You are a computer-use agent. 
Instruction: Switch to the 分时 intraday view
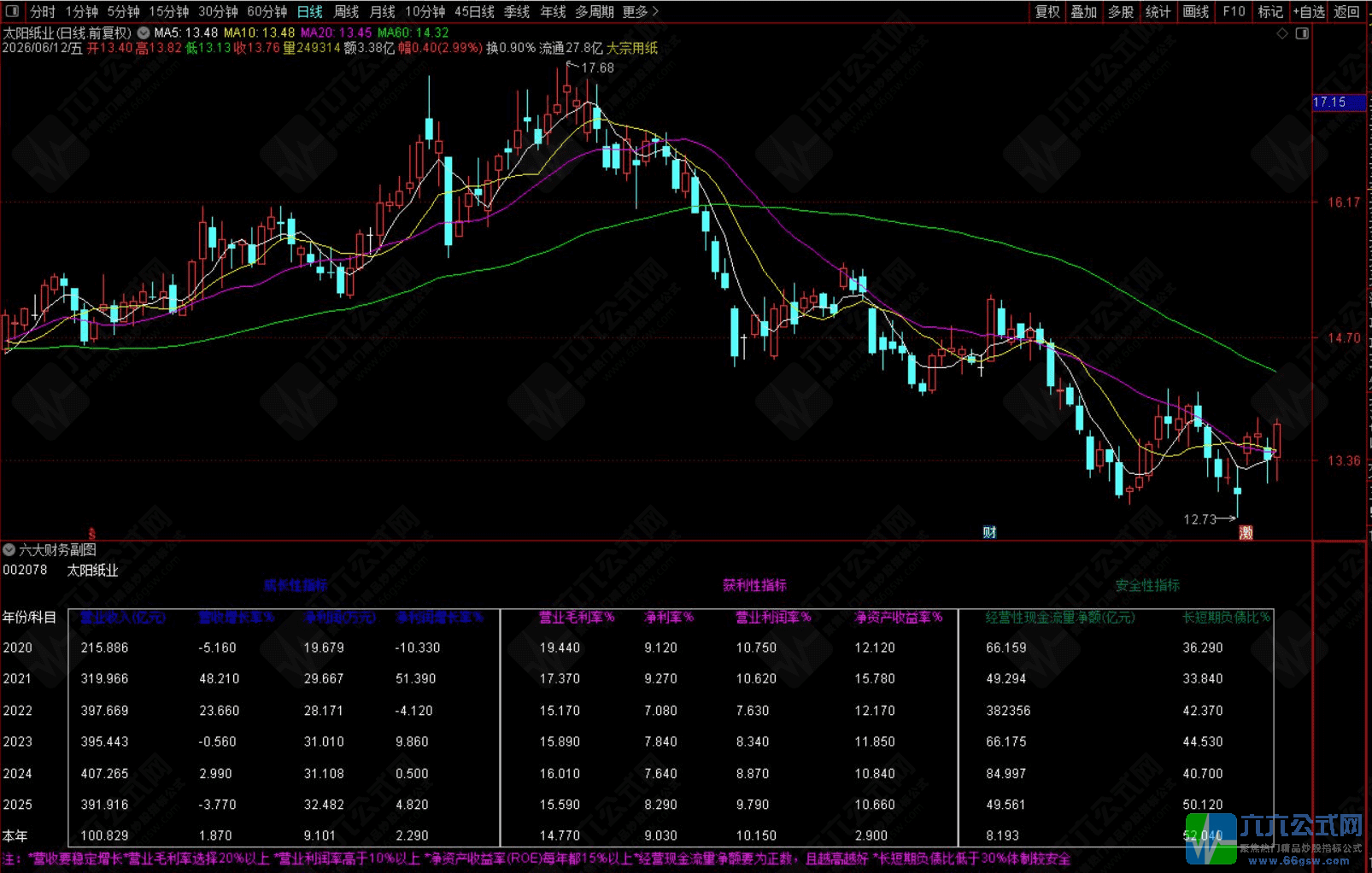[43, 11]
